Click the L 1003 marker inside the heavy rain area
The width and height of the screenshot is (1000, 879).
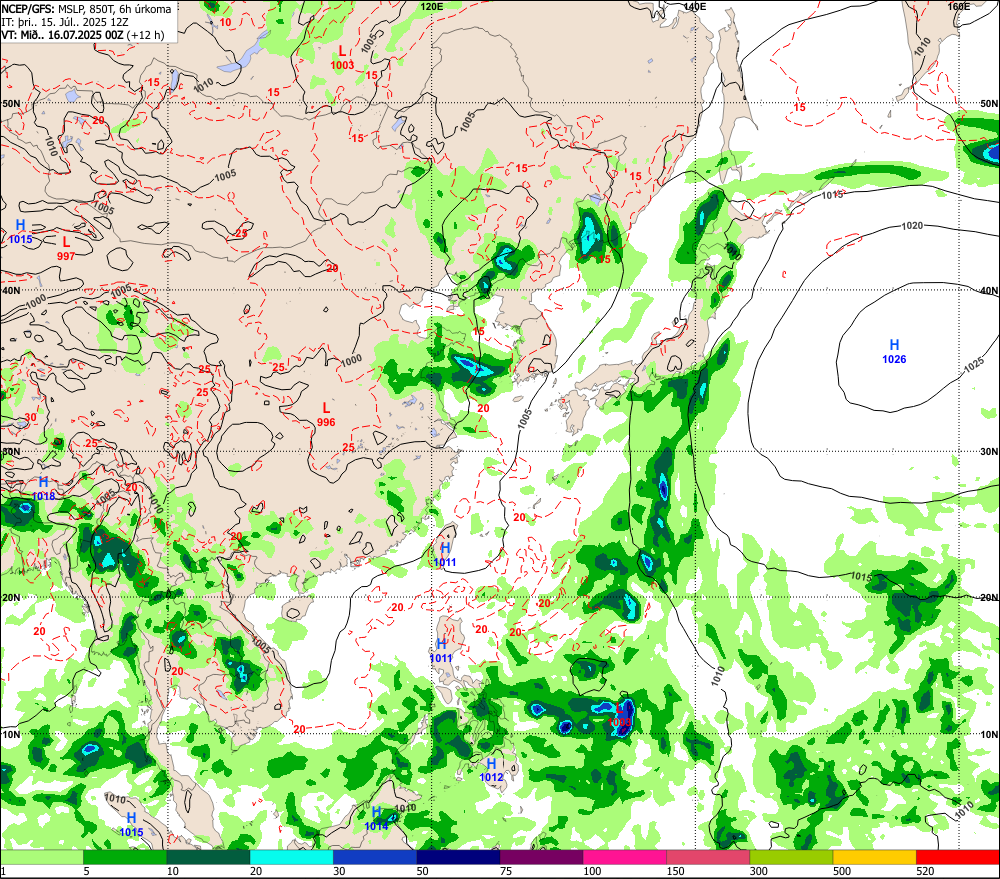pos(620,715)
